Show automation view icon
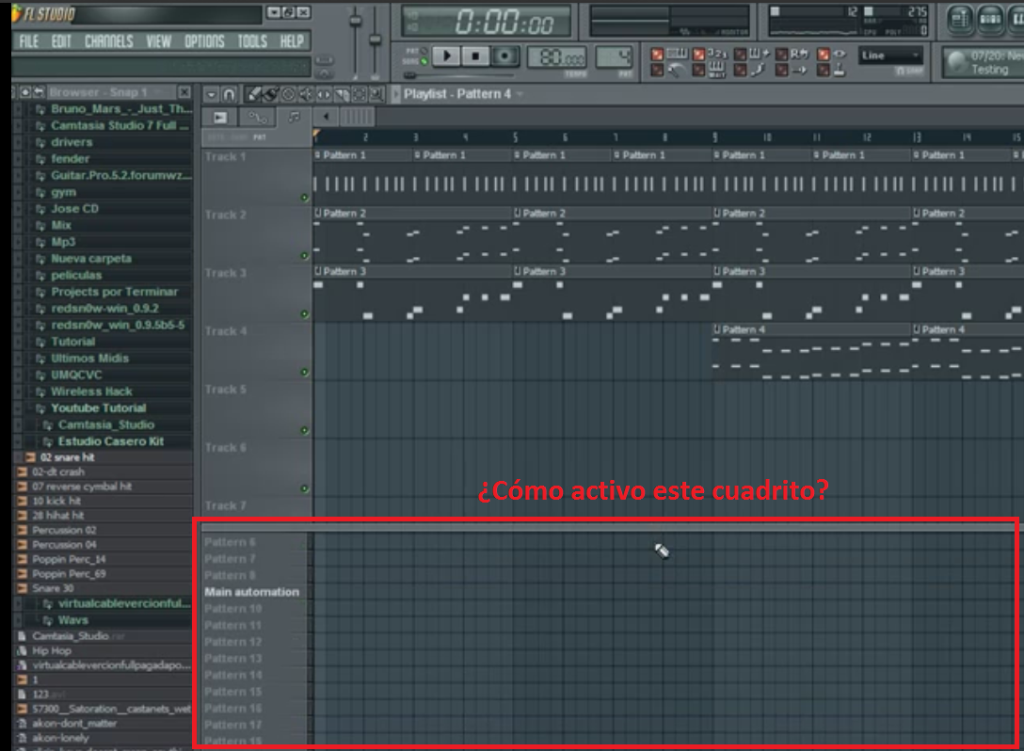 [x=257, y=117]
